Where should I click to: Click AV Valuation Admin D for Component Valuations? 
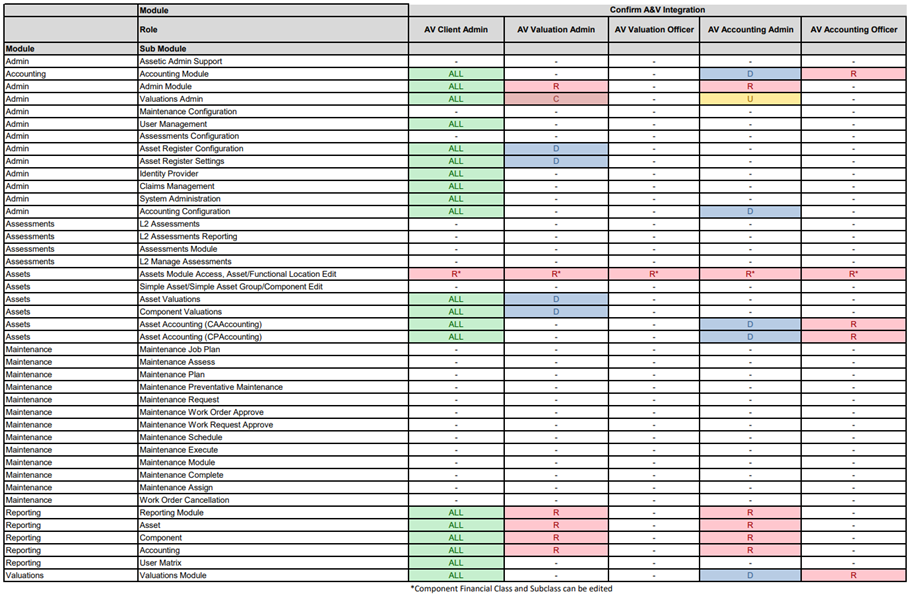pyautogui.click(x=556, y=311)
